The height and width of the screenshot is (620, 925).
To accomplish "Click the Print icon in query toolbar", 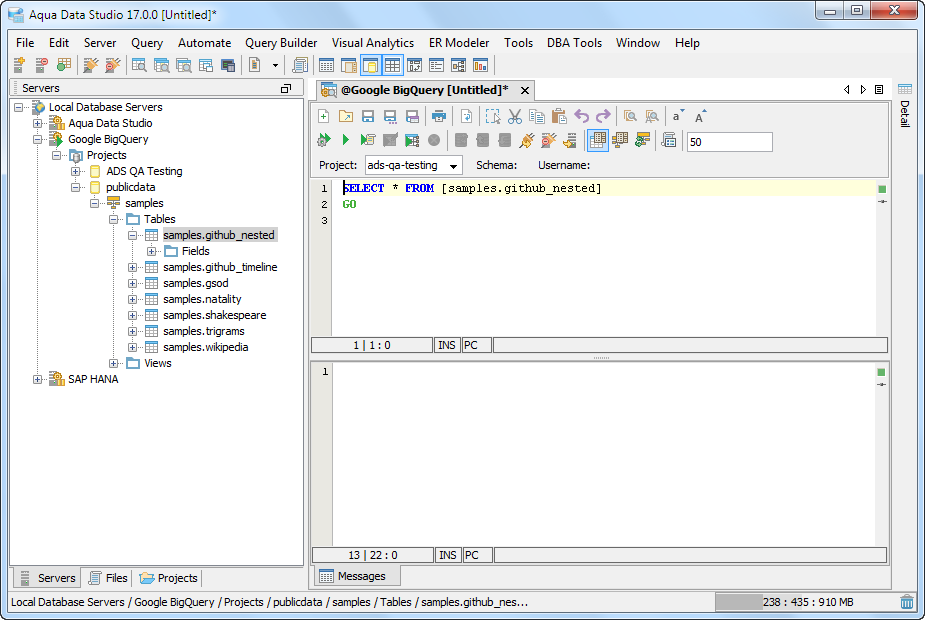I will click(x=438, y=116).
